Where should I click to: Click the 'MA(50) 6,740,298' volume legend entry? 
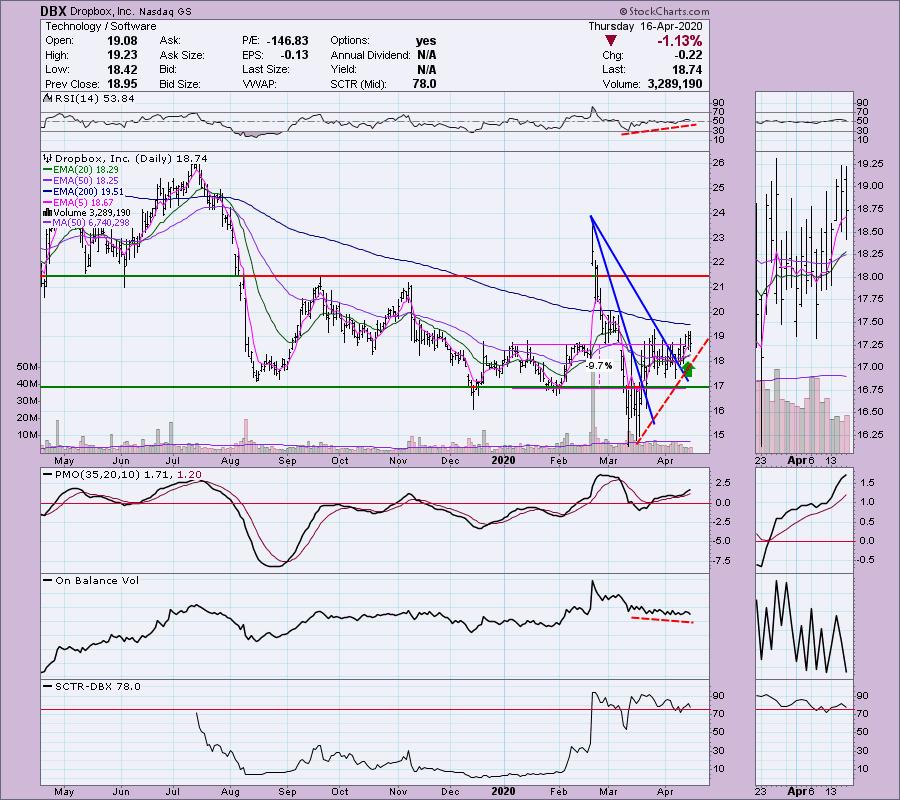[91, 223]
